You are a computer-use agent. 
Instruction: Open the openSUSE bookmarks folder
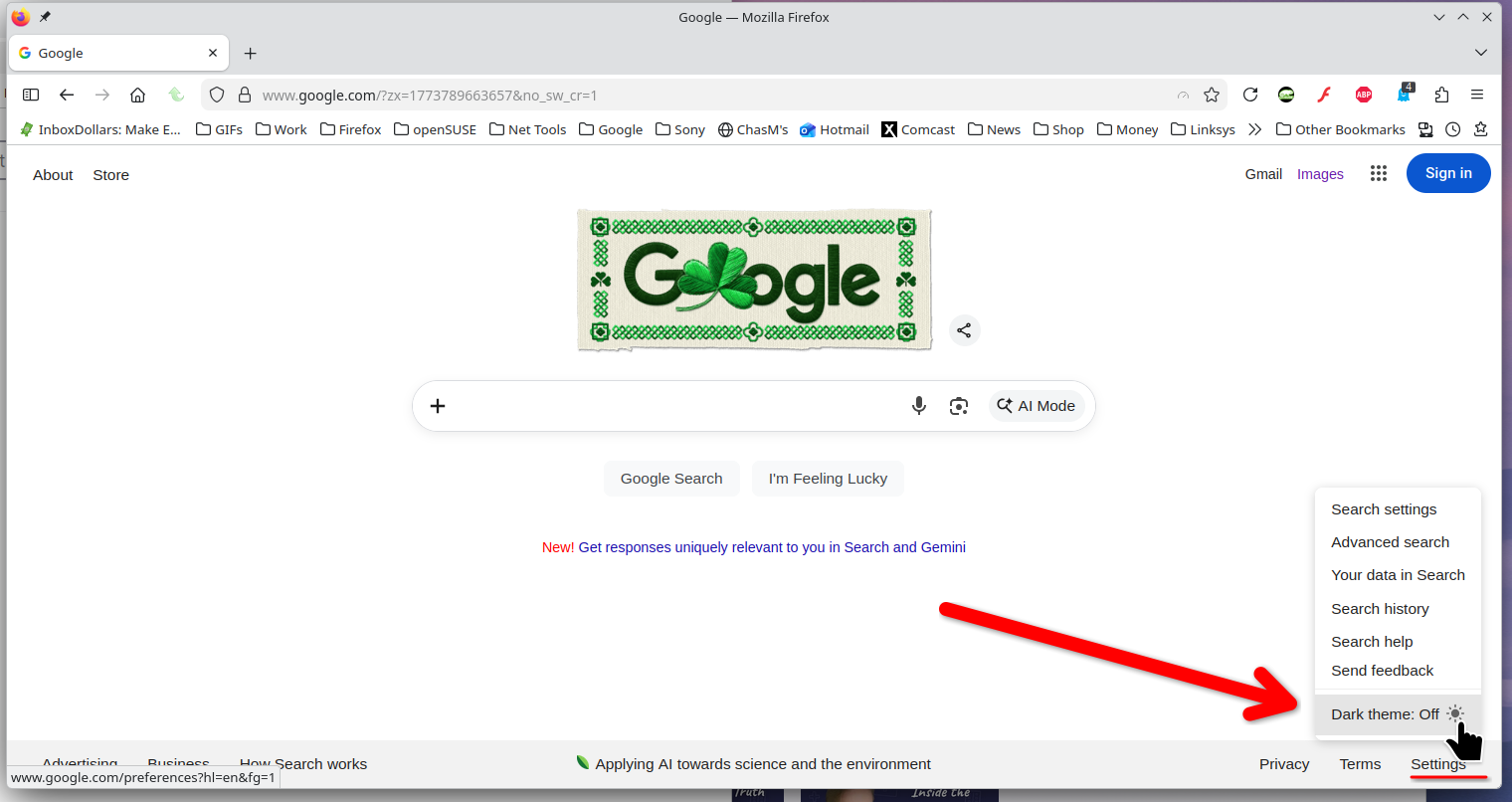(436, 129)
